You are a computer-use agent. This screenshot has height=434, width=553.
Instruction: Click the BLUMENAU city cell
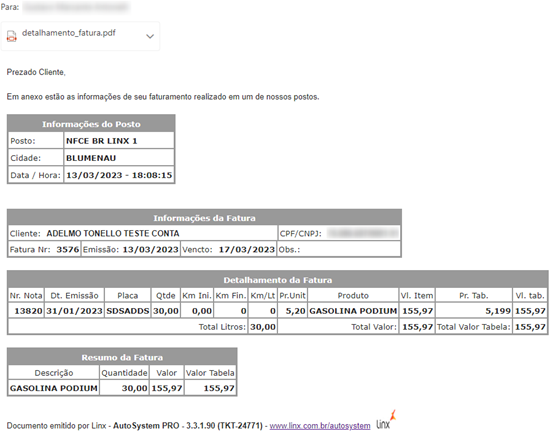point(119,158)
